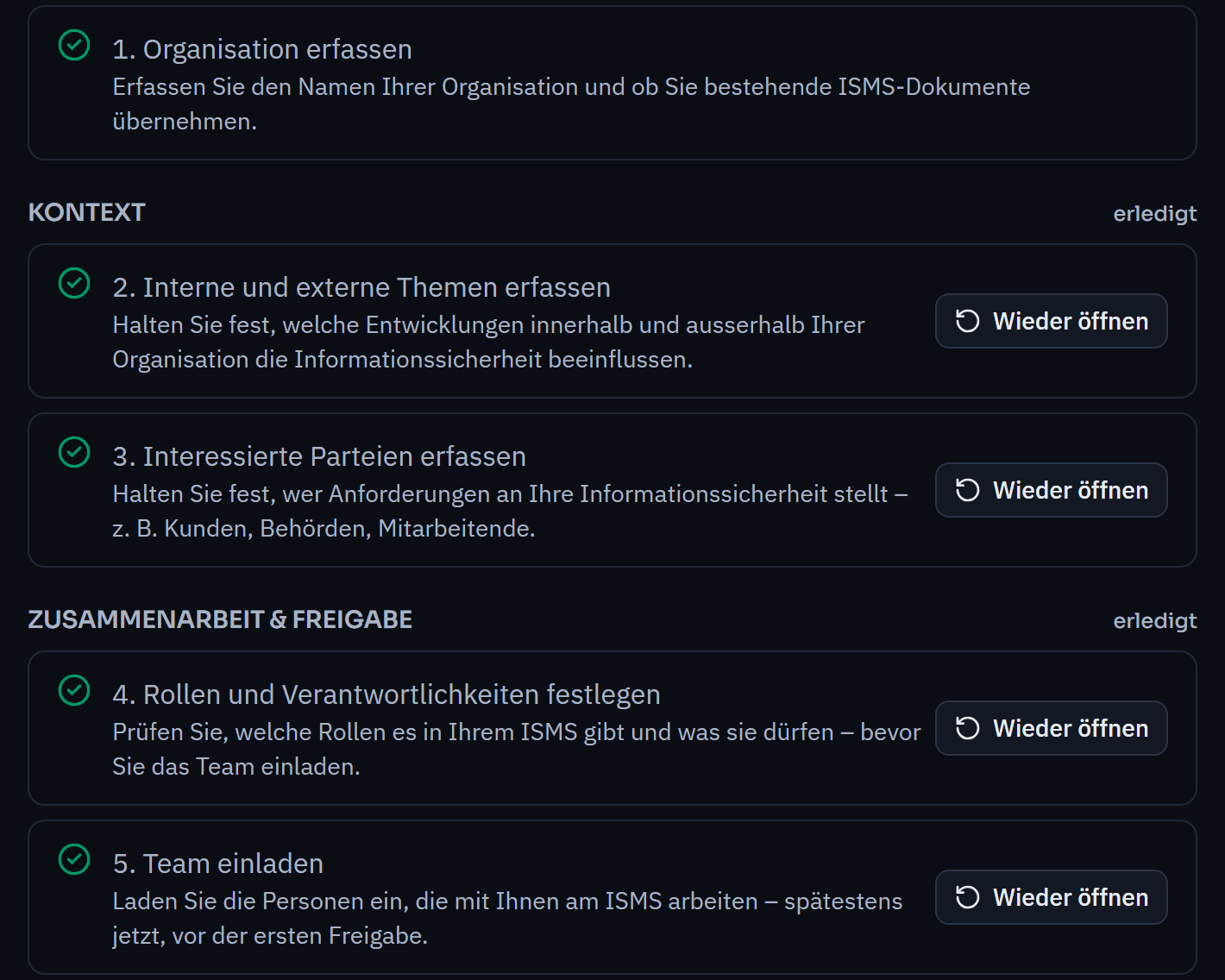Screen dimensions: 1225x980
Task: Click description starting 'Prüfen Sie, welche Rollen'
Action: 517,750
